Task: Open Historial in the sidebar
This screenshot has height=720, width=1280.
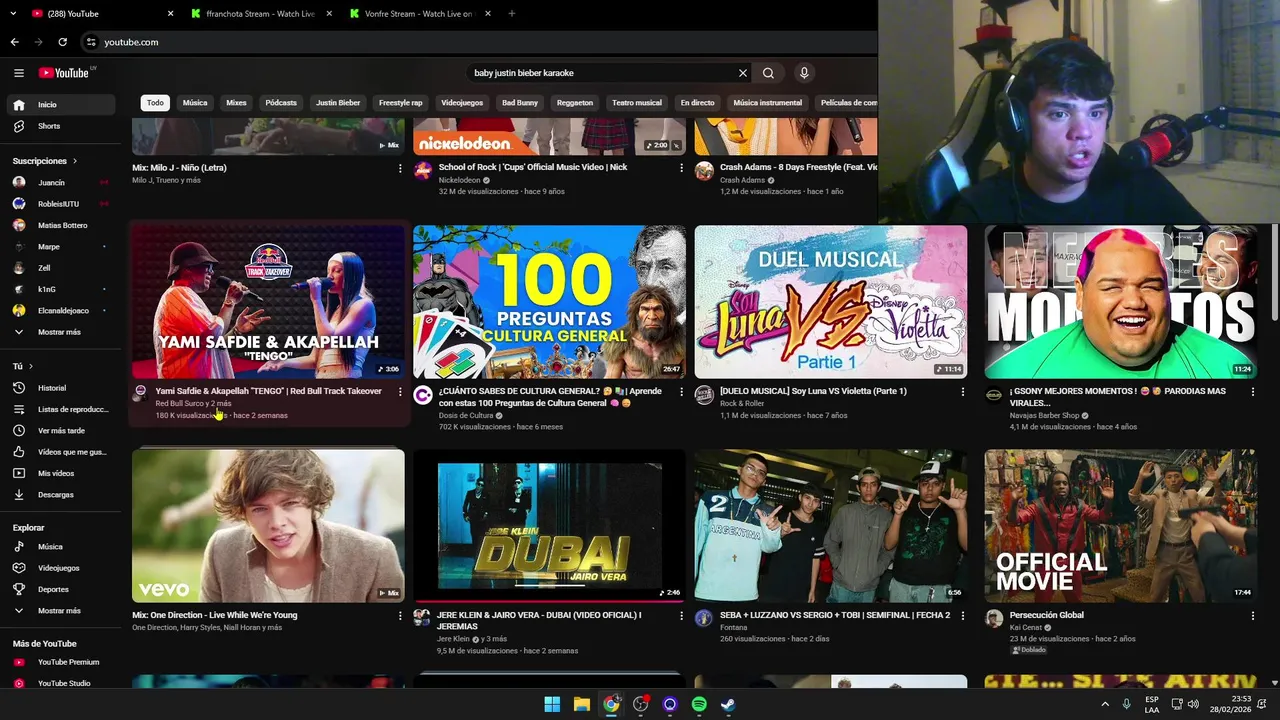Action: [x=63, y=388]
